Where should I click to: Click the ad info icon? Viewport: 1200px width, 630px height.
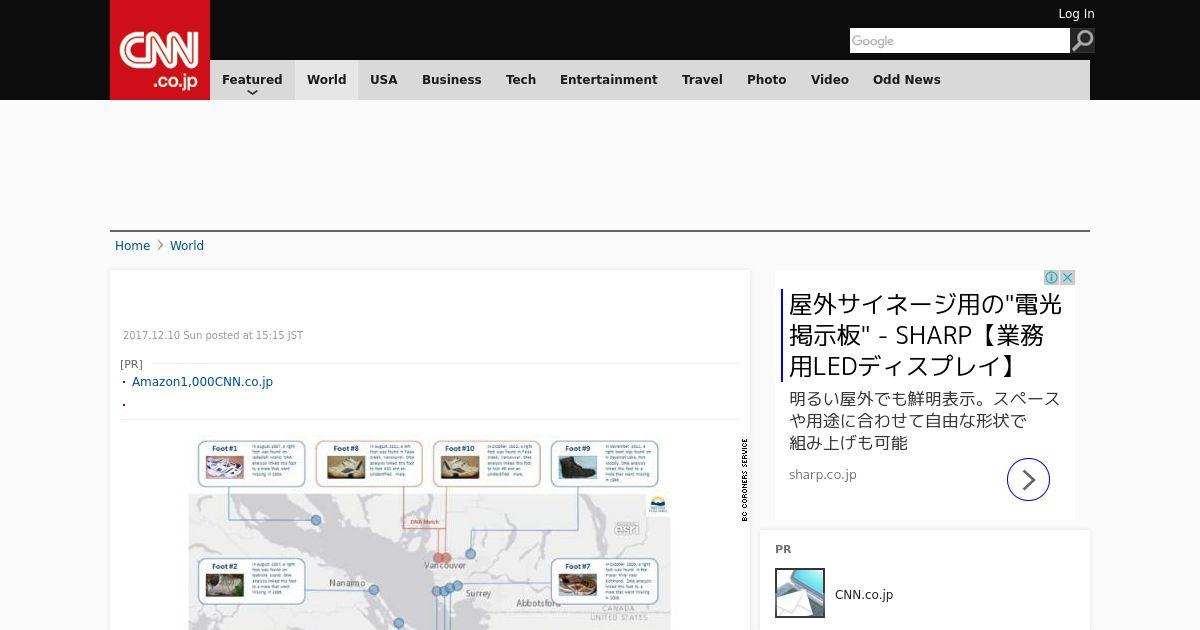(x=1052, y=278)
